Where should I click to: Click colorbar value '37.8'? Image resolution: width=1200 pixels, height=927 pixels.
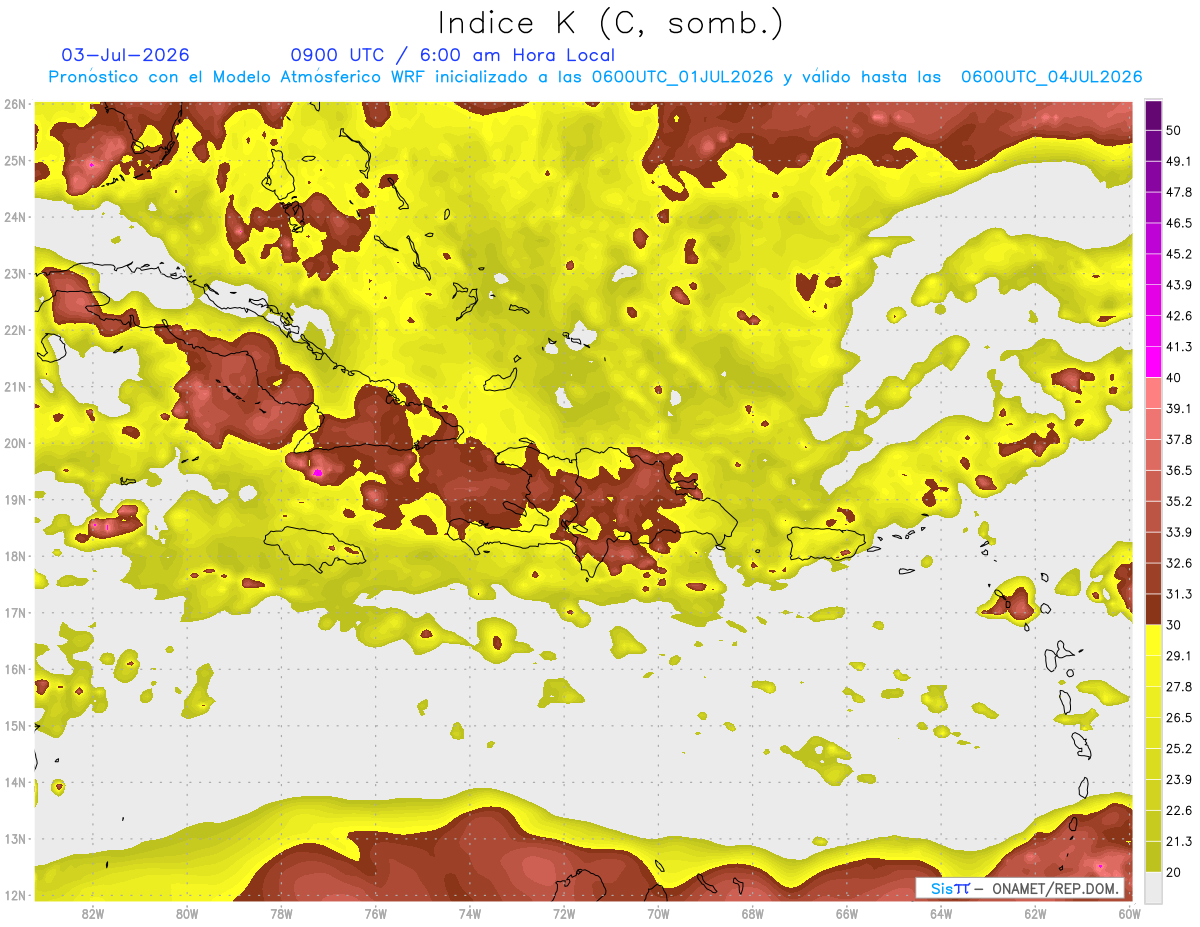point(1178,439)
